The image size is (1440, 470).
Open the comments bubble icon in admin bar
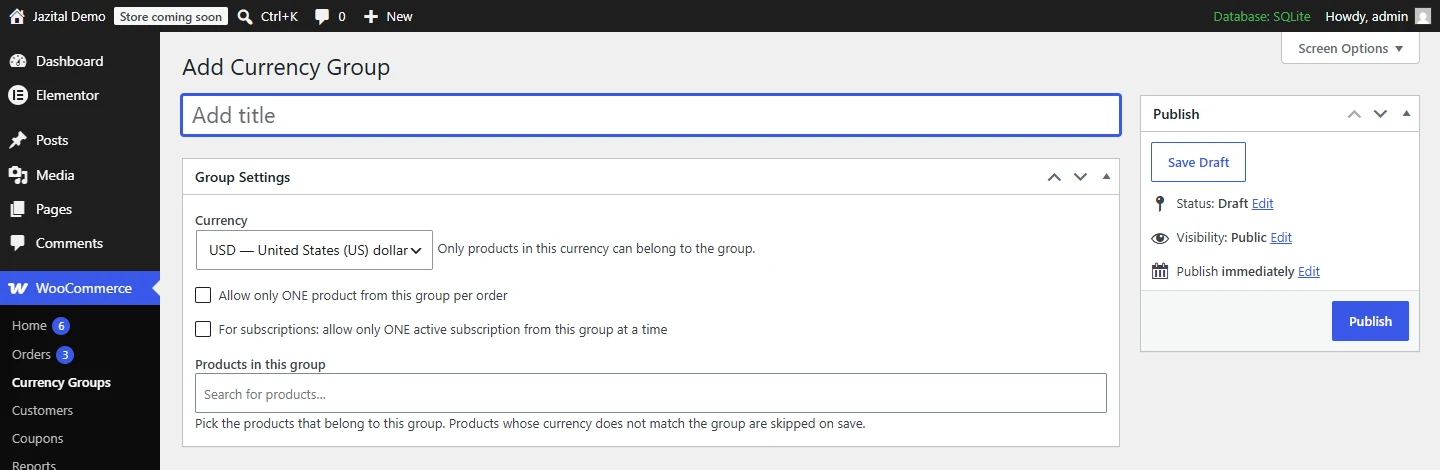click(x=322, y=16)
